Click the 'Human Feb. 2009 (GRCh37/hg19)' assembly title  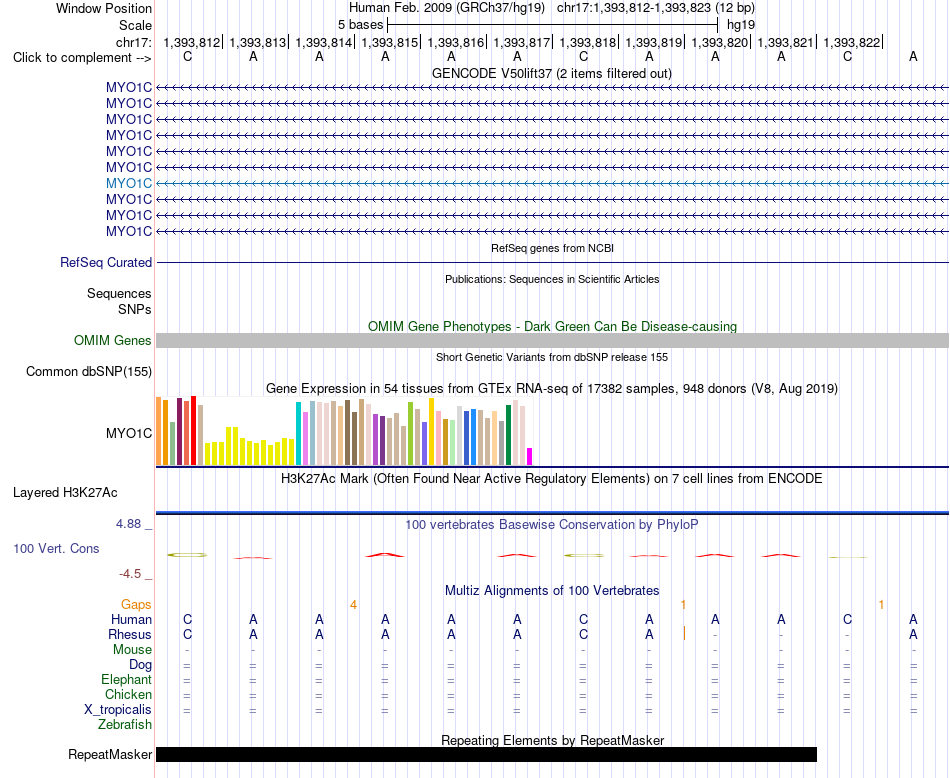[x=447, y=8]
